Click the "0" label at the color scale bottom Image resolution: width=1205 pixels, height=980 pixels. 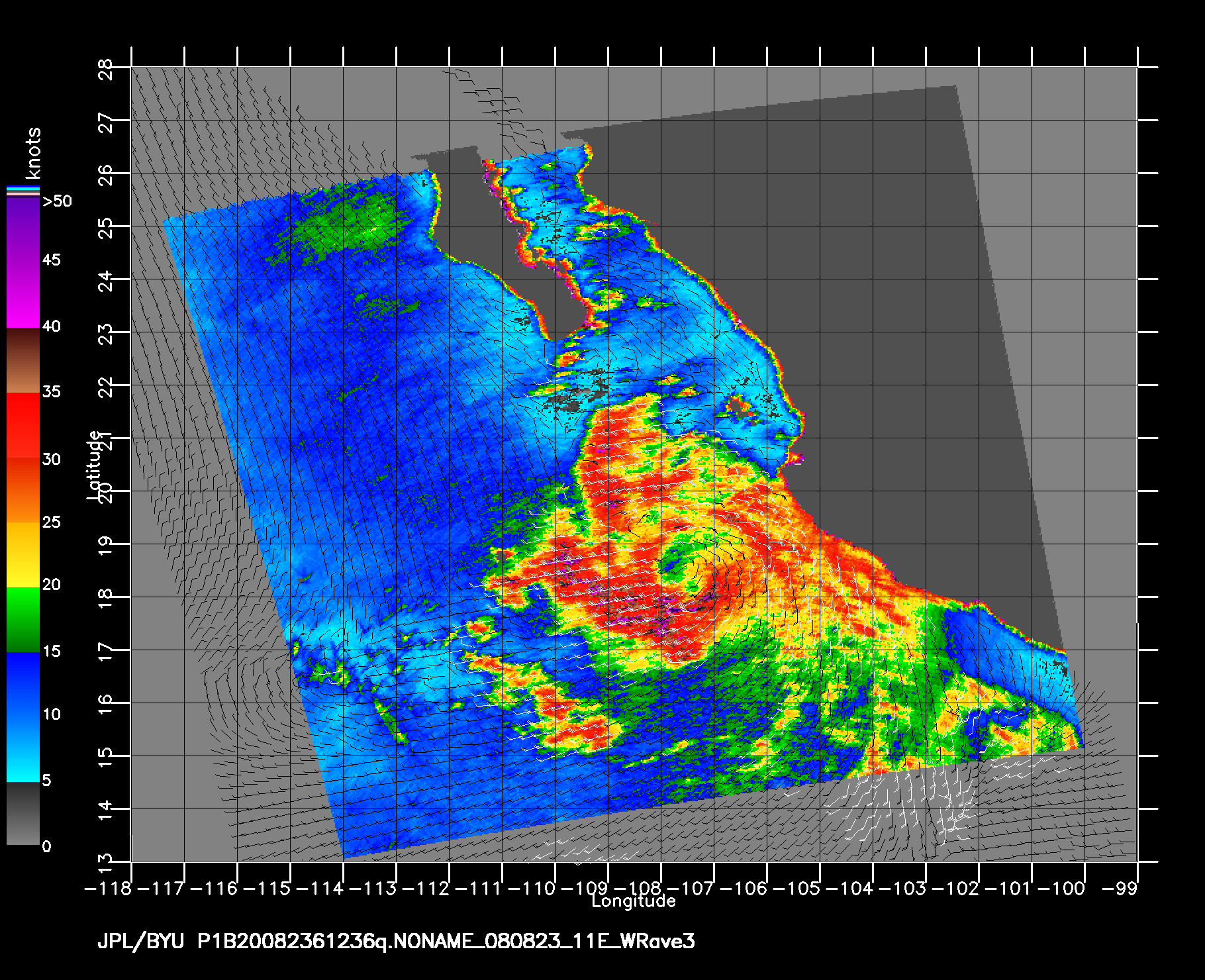pos(46,846)
